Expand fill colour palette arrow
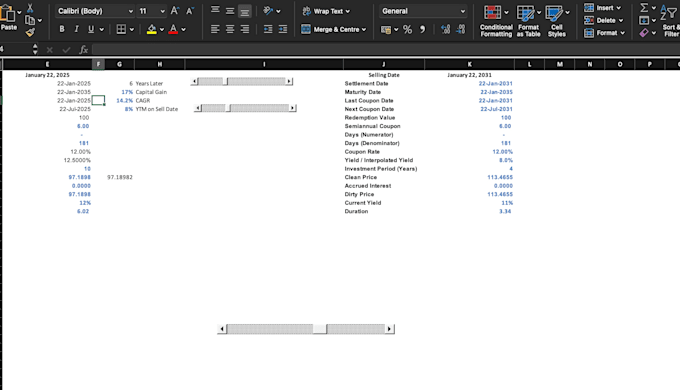 [162, 29]
